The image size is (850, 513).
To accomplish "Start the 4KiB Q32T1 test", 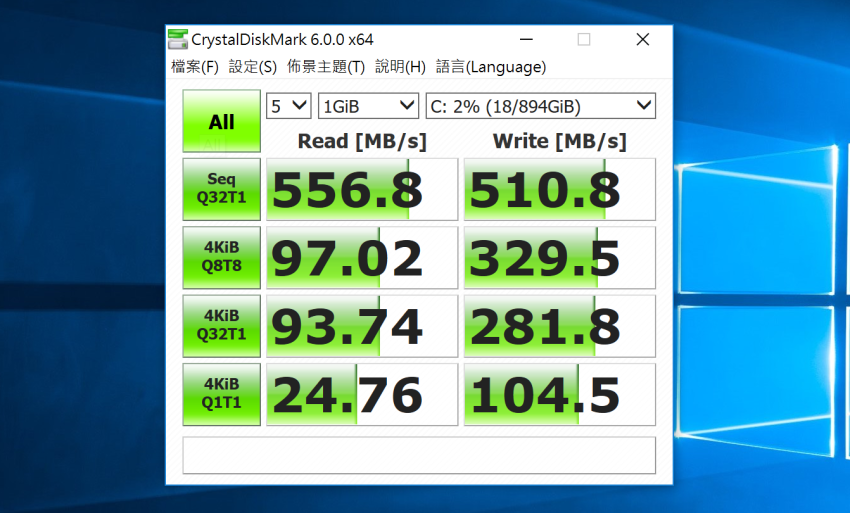I will pyautogui.click(x=222, y=326).
